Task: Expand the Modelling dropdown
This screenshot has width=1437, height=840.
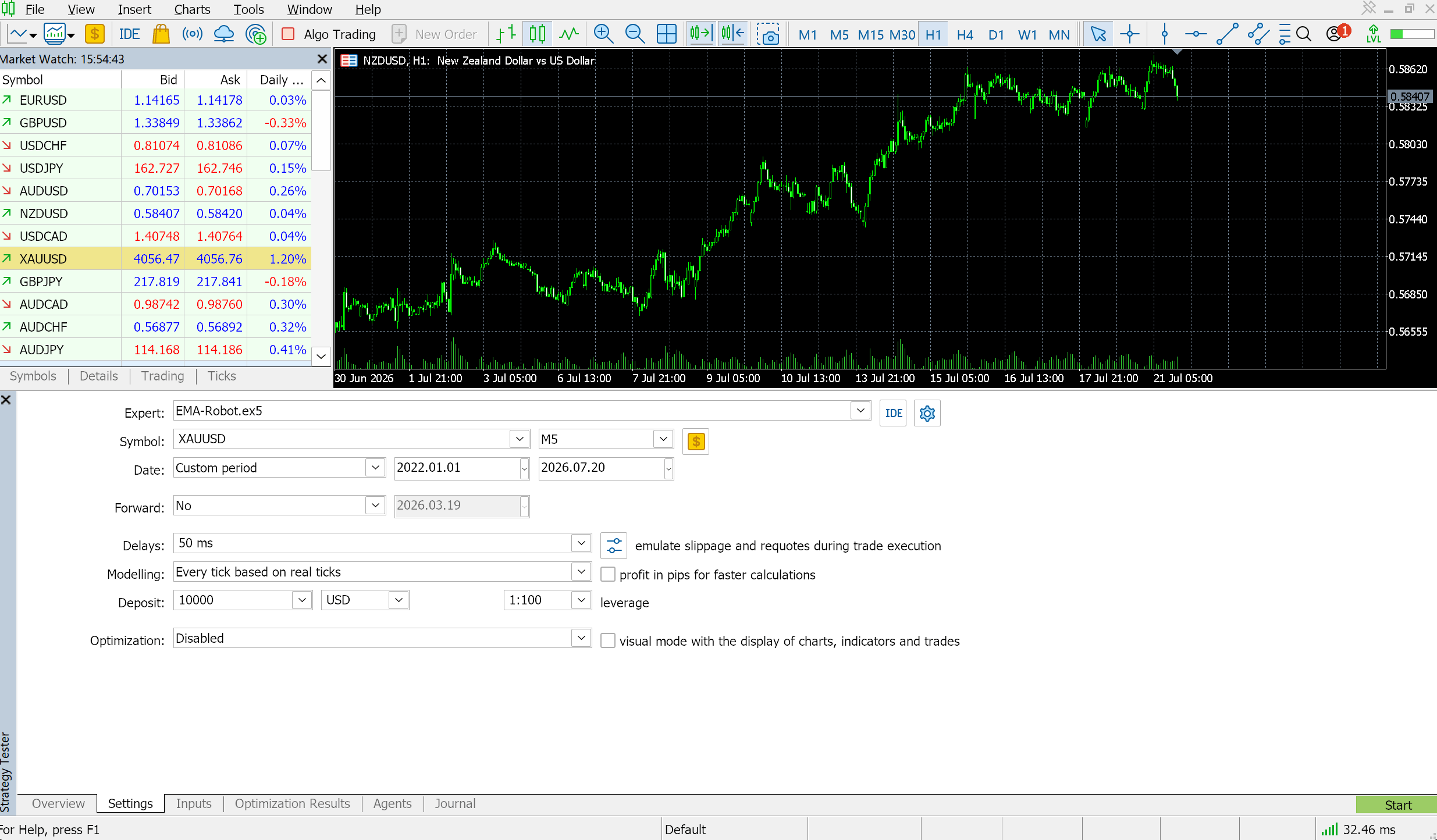Action: tap(581, 571)
